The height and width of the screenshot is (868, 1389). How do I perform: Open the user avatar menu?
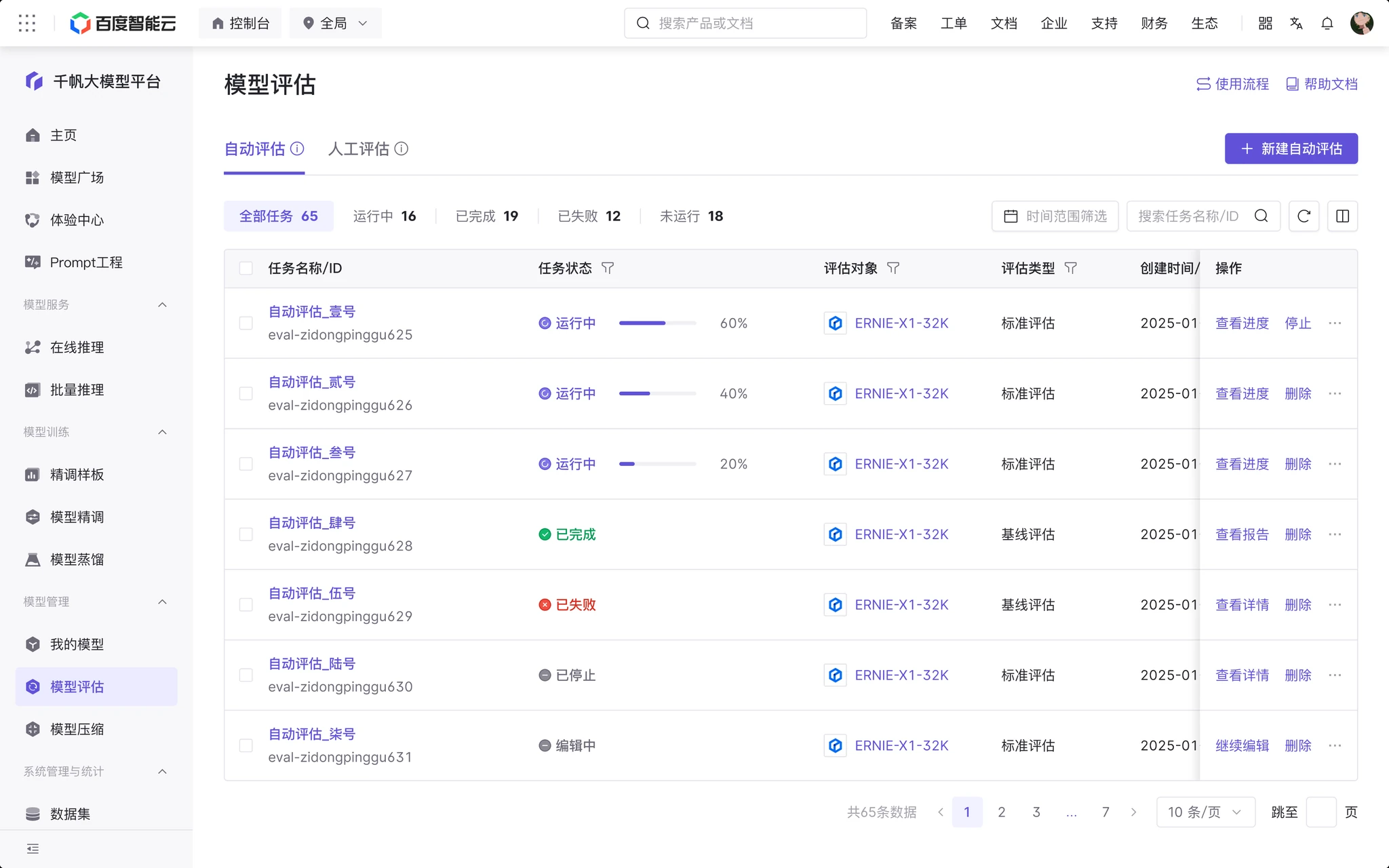pos(1362,23)
